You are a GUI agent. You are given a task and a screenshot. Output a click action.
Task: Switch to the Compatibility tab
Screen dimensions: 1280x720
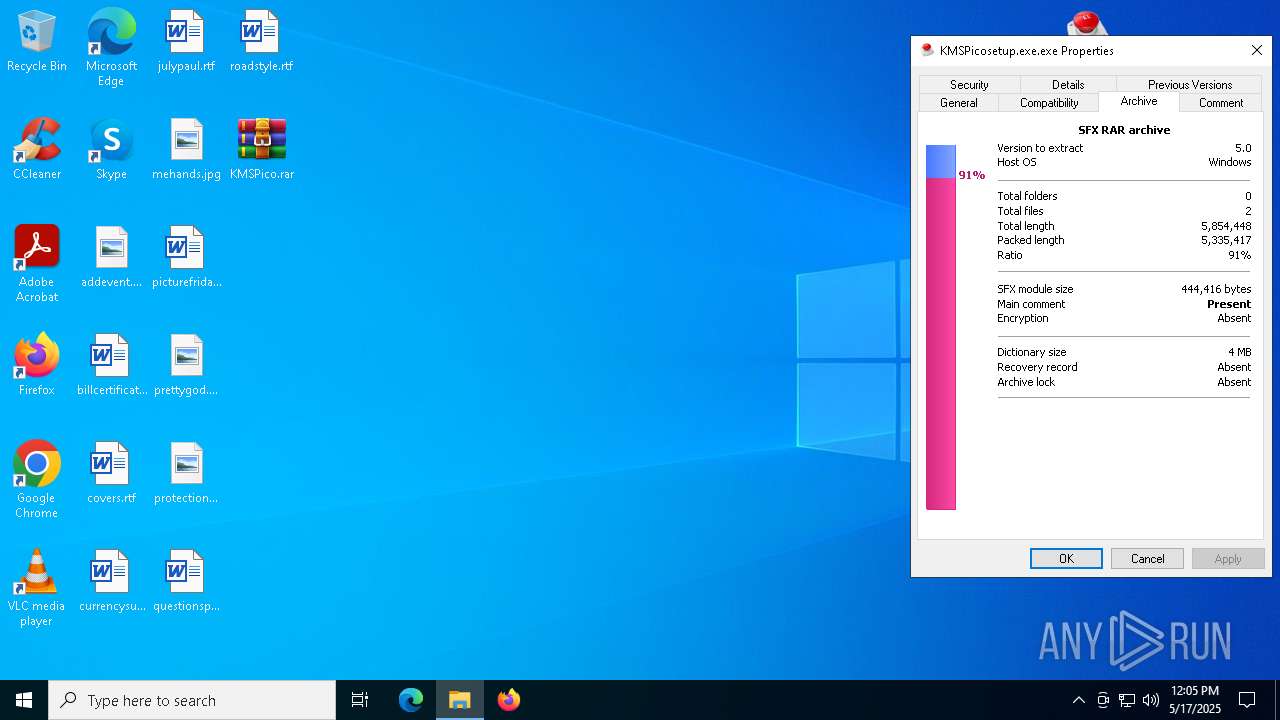coord(1049,103)
